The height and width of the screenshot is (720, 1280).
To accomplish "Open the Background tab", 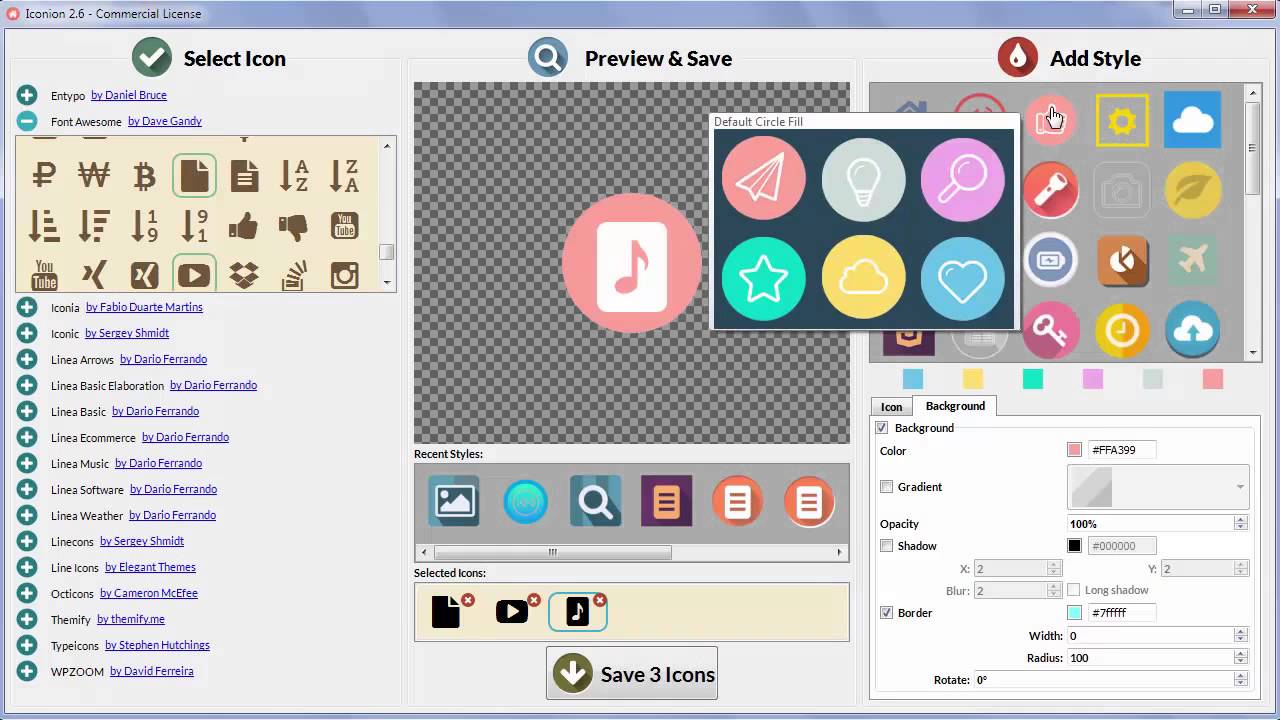I will [x=955, y=406].
